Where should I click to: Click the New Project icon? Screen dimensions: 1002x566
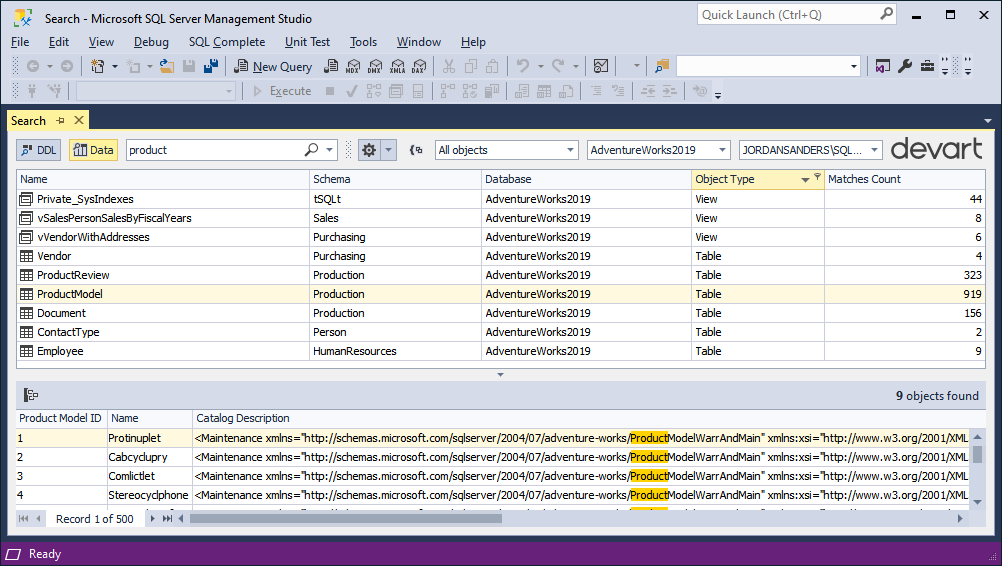pos(98,66)
